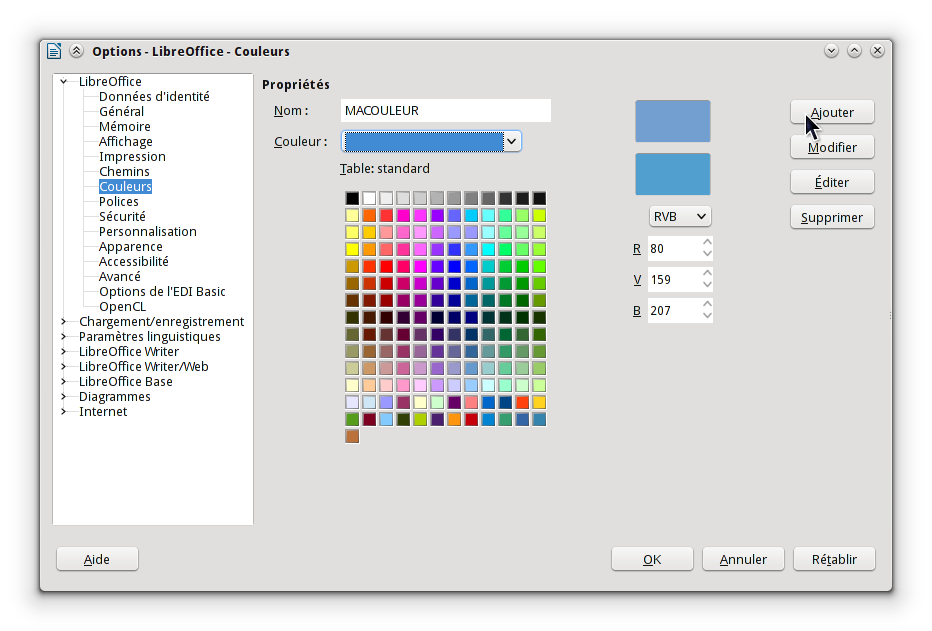Image resolution: width=932 pixels, height=631 pixels.
Task: Confirm the dialog with OK
Action: 652,559
